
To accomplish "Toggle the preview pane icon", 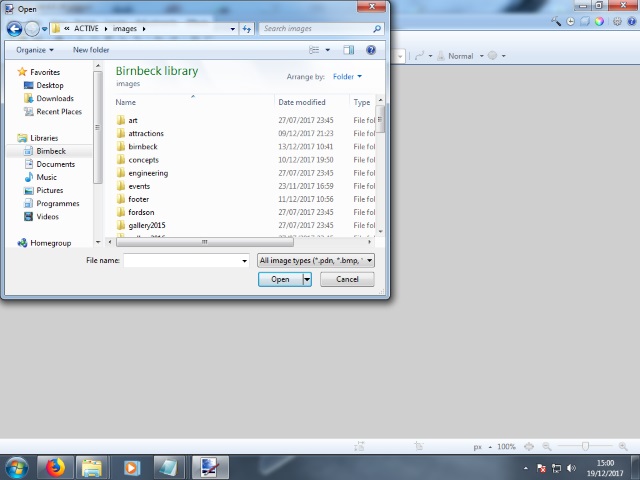I will click(x=349, y=49).
